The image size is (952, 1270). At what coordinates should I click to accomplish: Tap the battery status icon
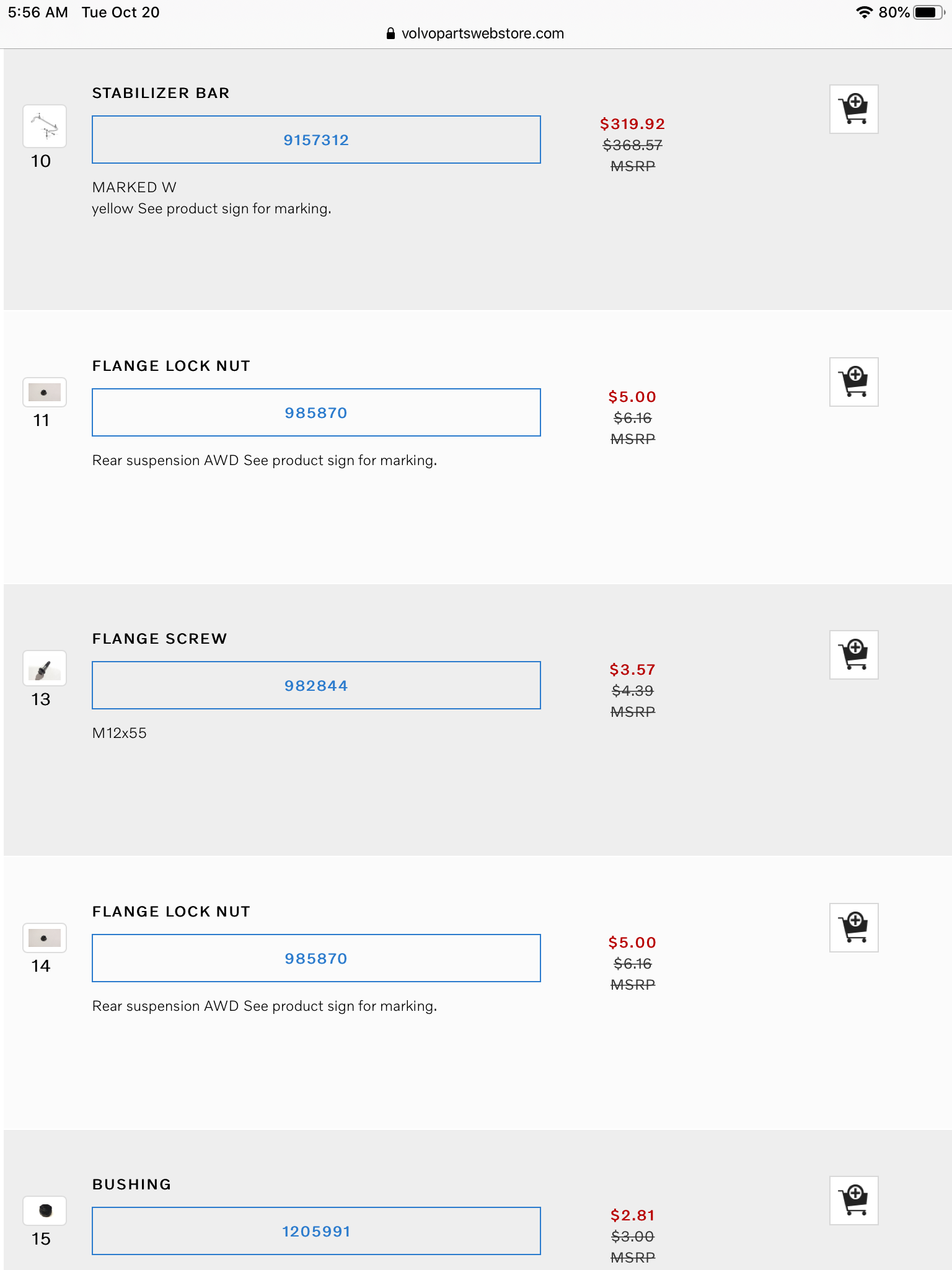point(928,12)
